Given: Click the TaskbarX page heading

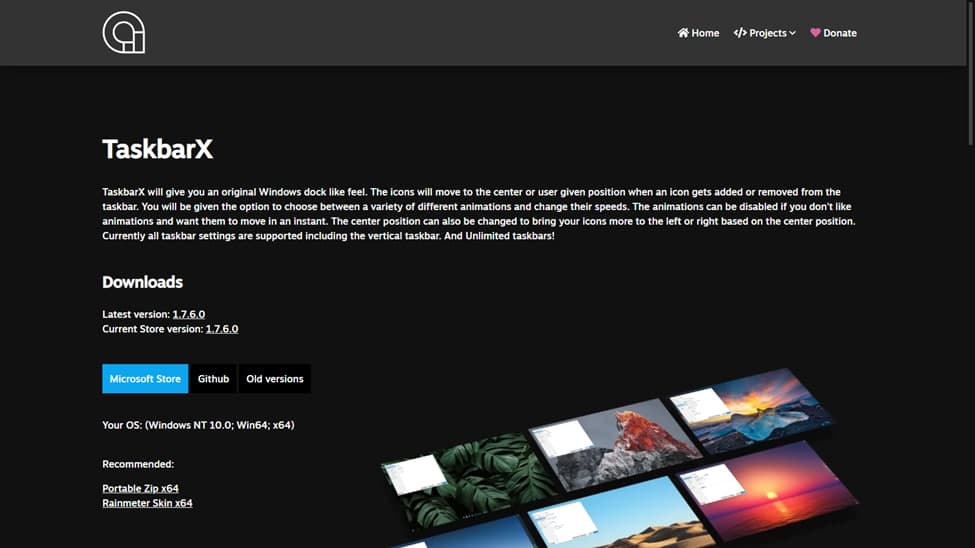Looking at the screenshot, I should (x=157, y=149).
